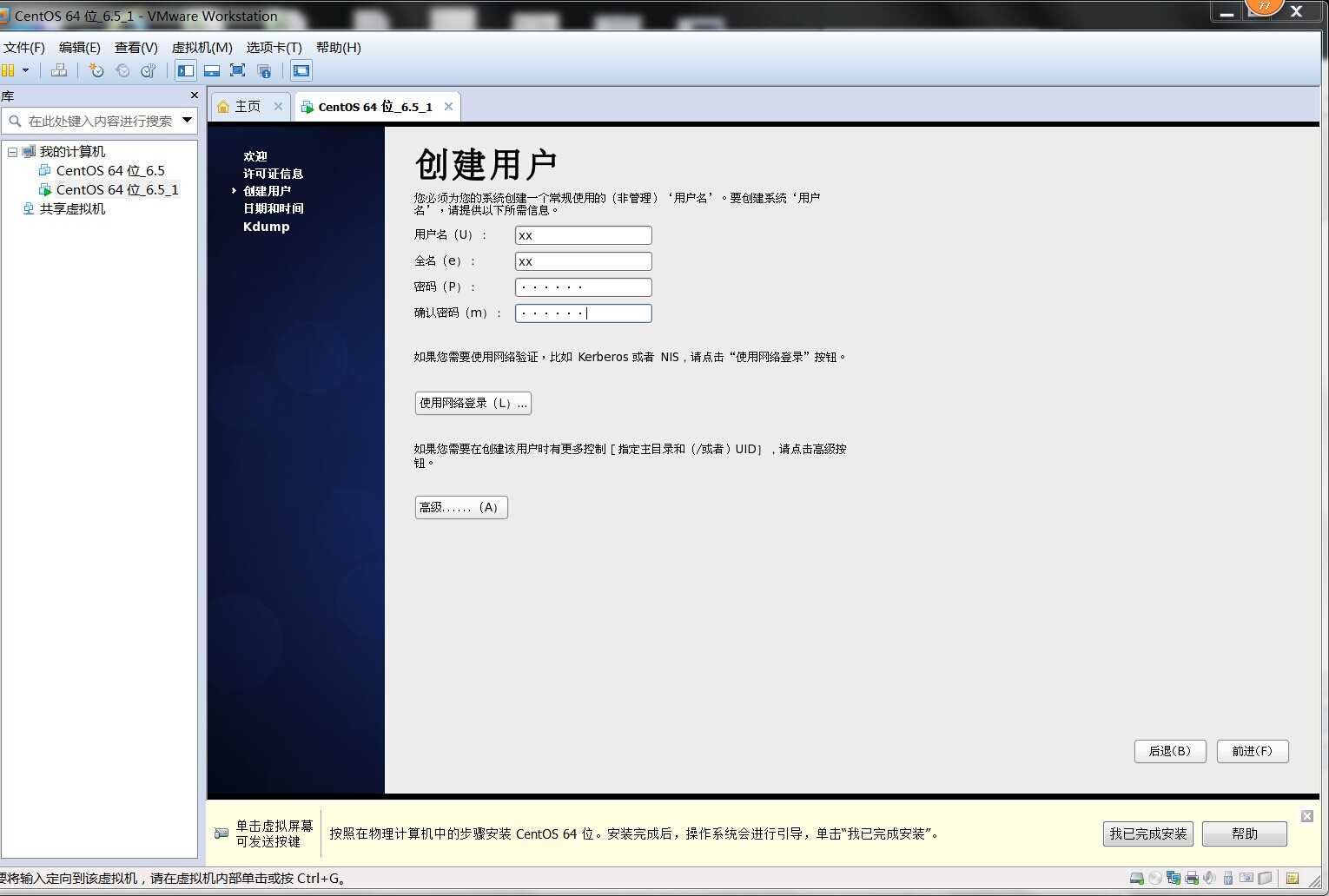
Task: Open the 编辑(E) menu
Action: pos(79,48)
